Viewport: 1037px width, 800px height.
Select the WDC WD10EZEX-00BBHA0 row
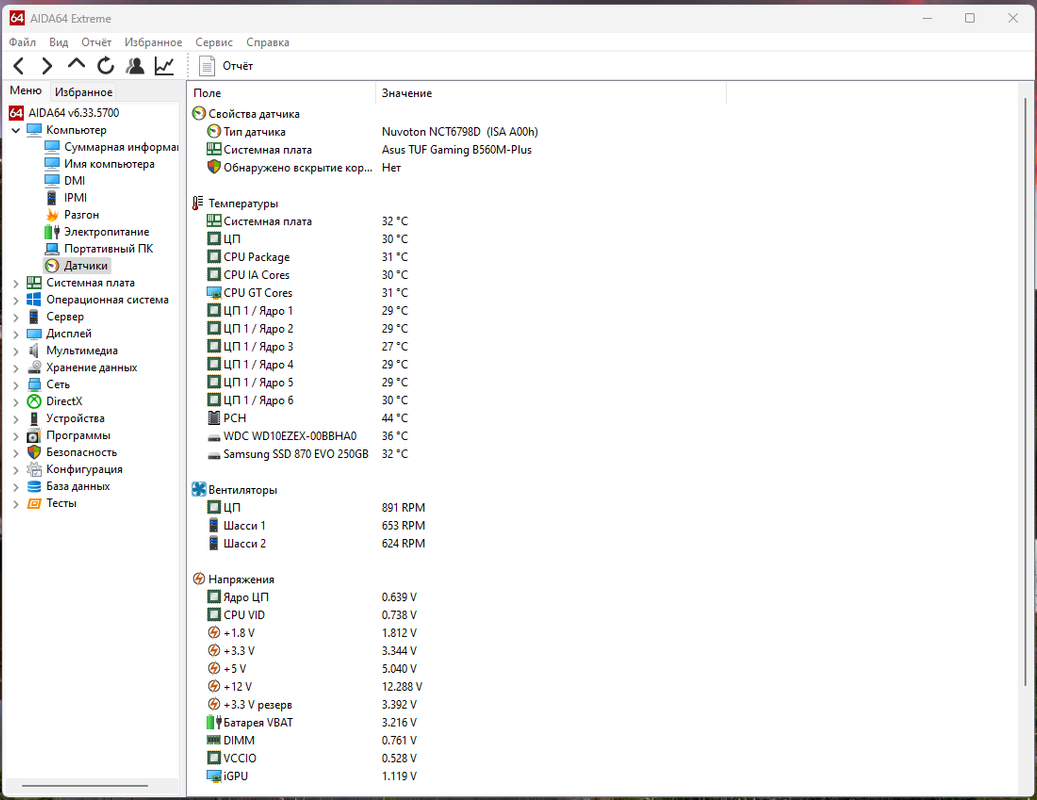308,436
